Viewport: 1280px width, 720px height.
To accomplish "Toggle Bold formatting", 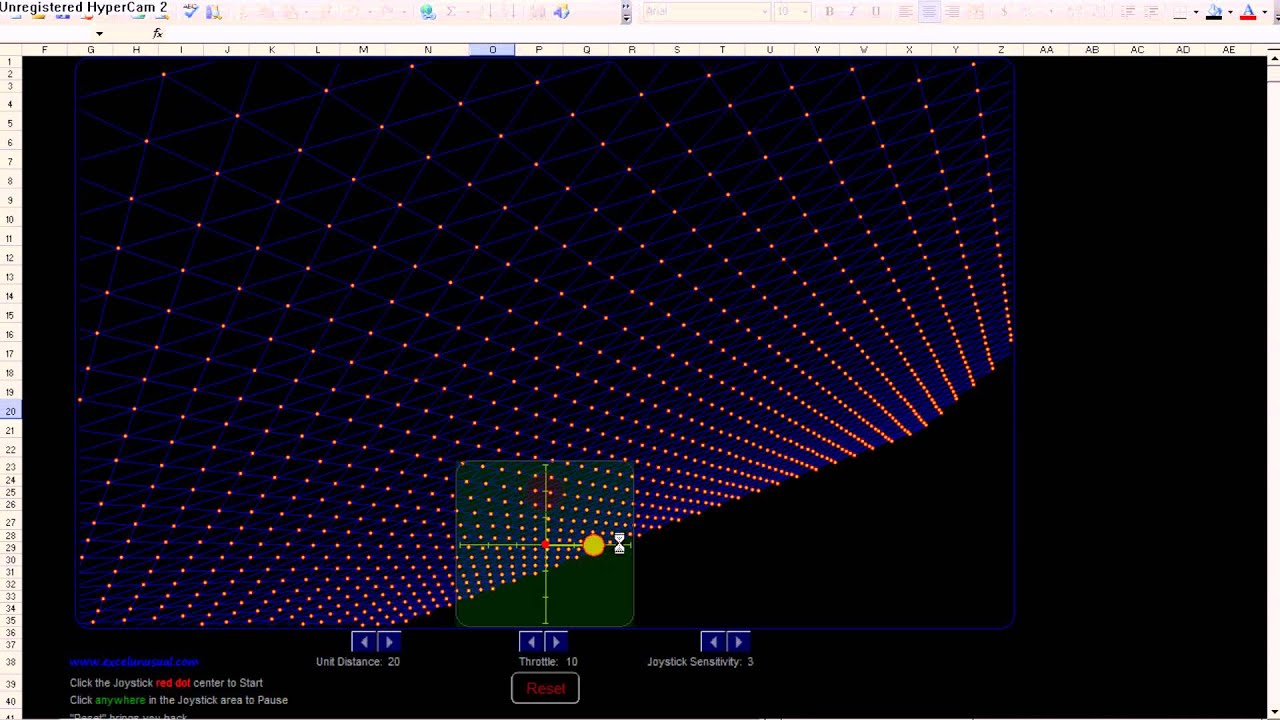I will click(829, 12).
